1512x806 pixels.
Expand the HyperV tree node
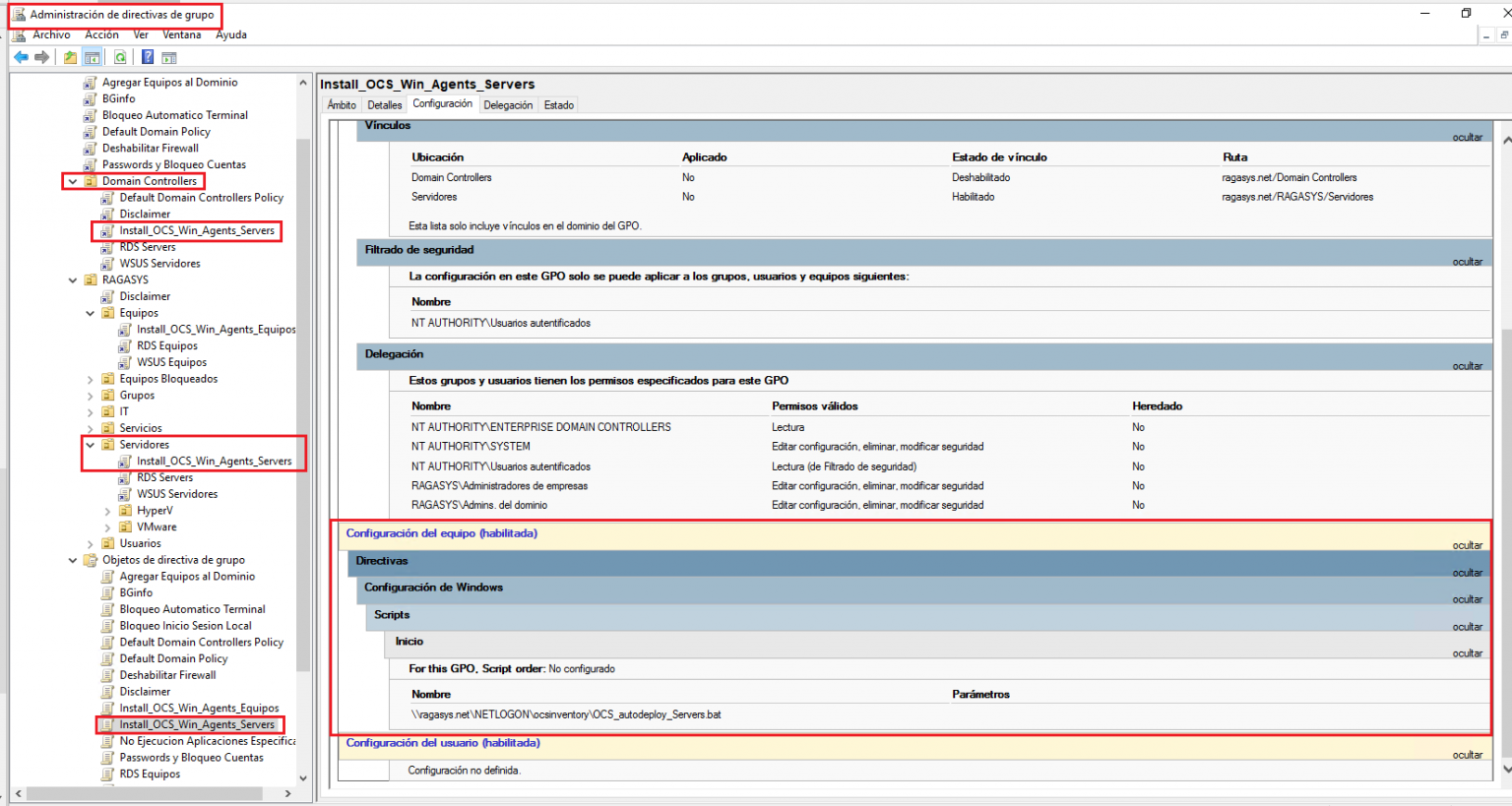[106, 510]
